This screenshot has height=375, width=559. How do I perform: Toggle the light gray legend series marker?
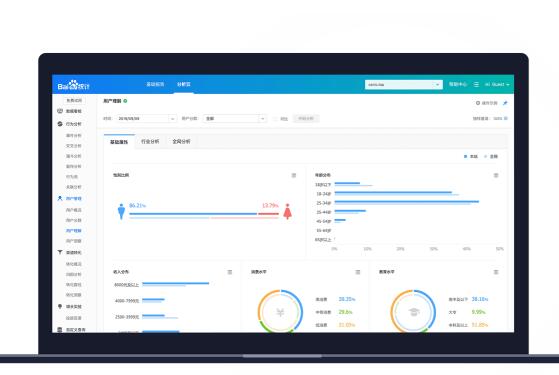point(486,156)
